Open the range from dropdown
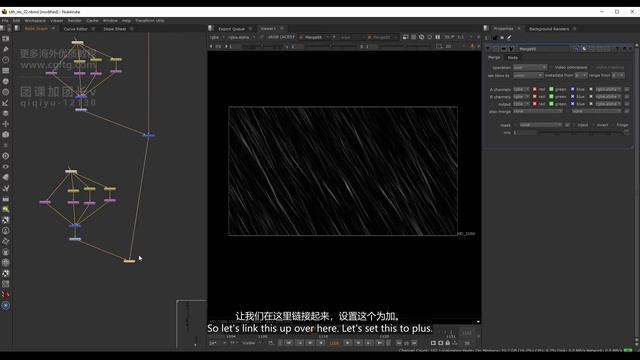This screenshot has width=640, height=360. (x=618, y=76)
